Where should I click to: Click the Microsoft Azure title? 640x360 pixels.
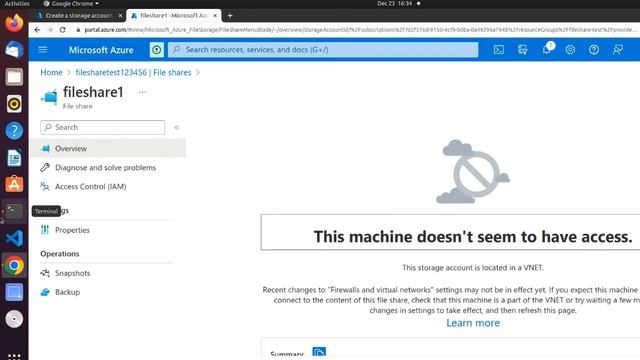101,50
